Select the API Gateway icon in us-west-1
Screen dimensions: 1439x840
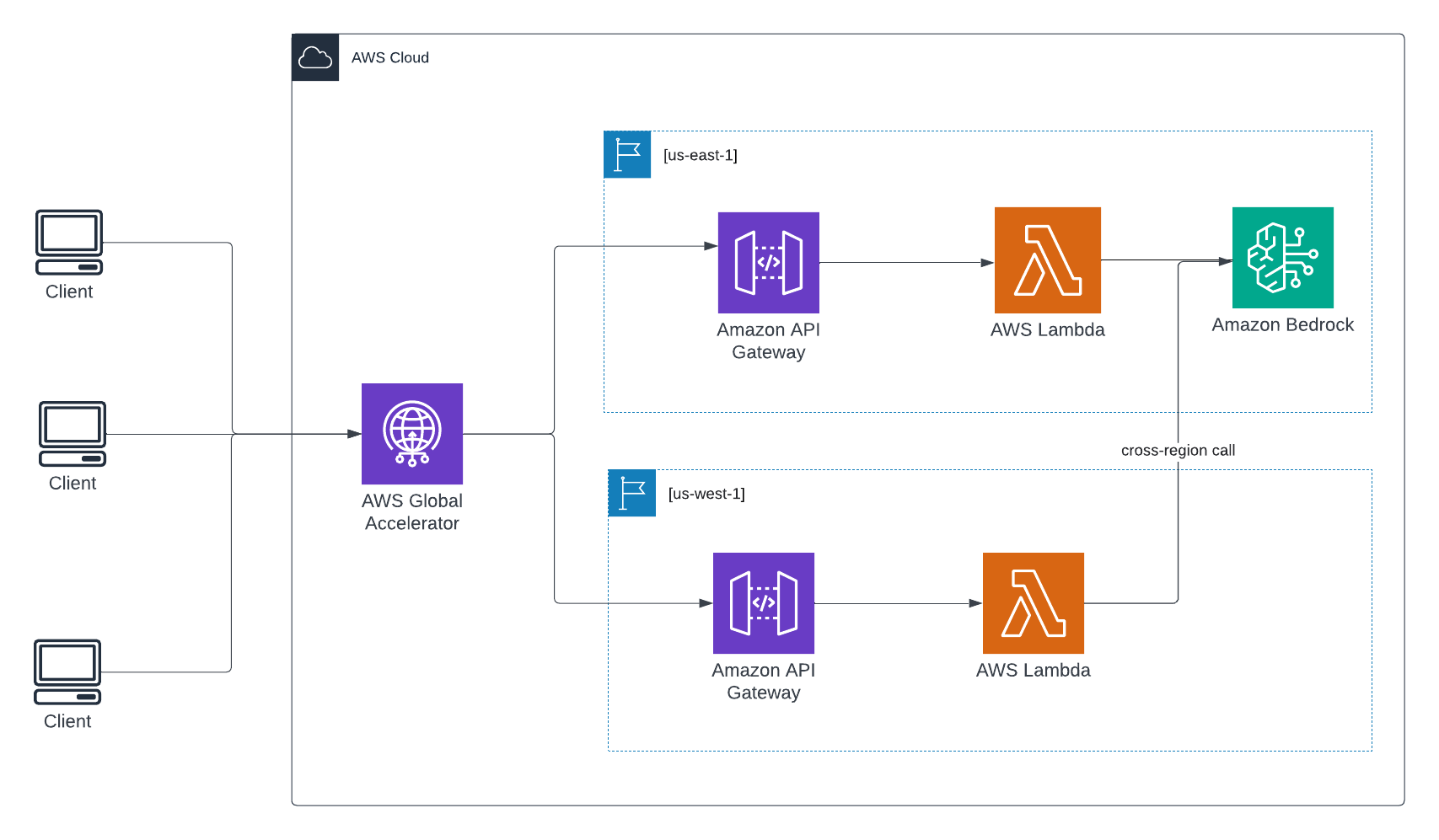point(763,603)
